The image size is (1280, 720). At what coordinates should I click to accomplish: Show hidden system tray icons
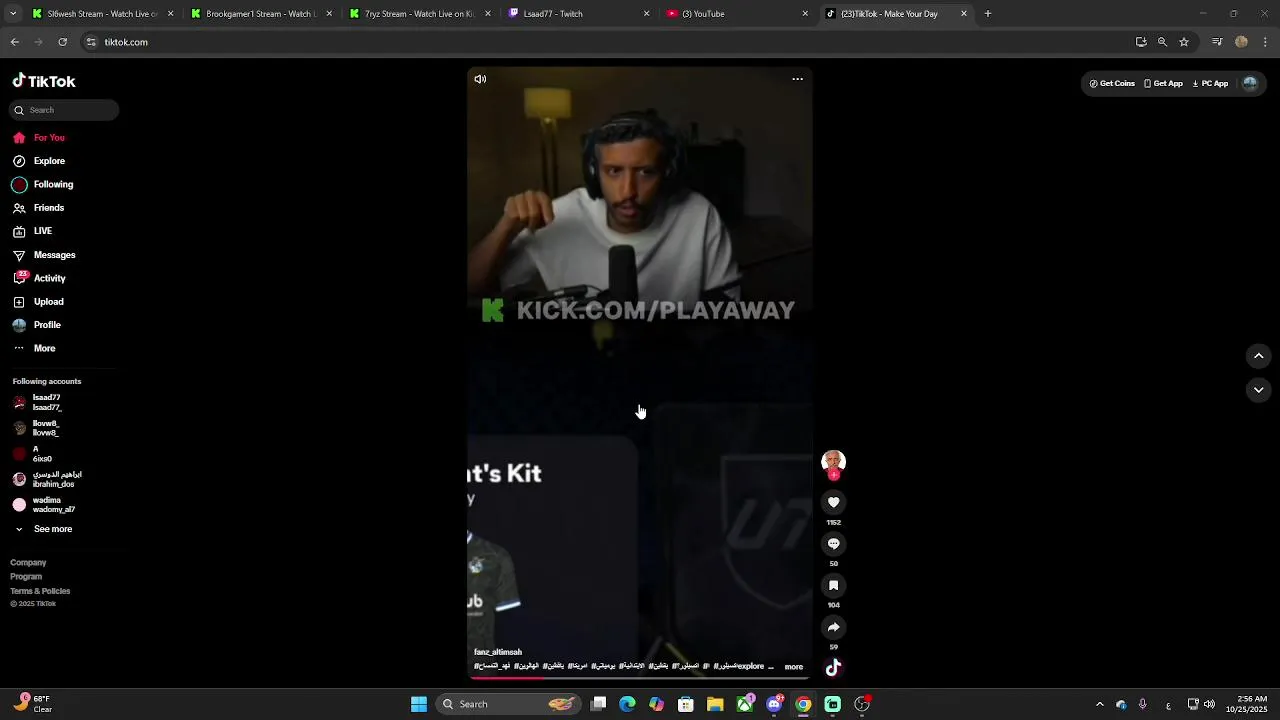(x=1099, y=704)
